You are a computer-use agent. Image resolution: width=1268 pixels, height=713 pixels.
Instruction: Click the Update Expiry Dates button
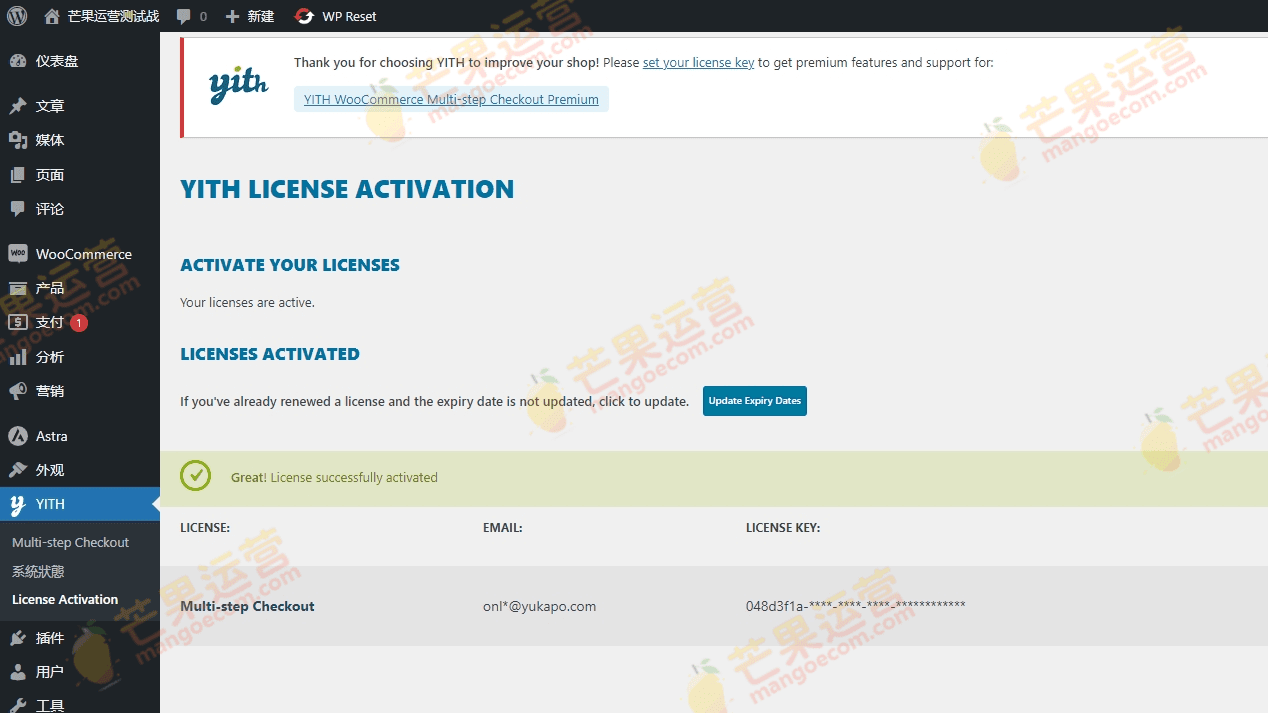coord(755,401)
